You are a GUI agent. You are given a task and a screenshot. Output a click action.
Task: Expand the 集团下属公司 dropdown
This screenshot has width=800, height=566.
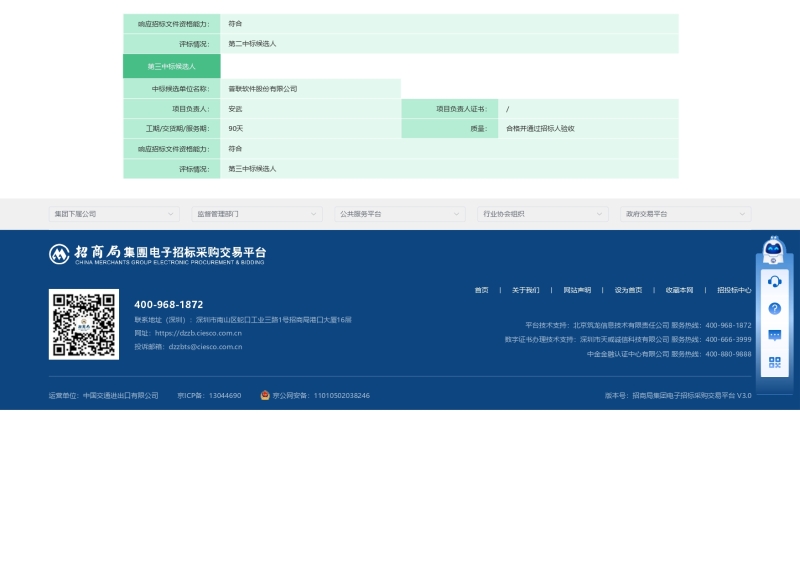point(115,214)
